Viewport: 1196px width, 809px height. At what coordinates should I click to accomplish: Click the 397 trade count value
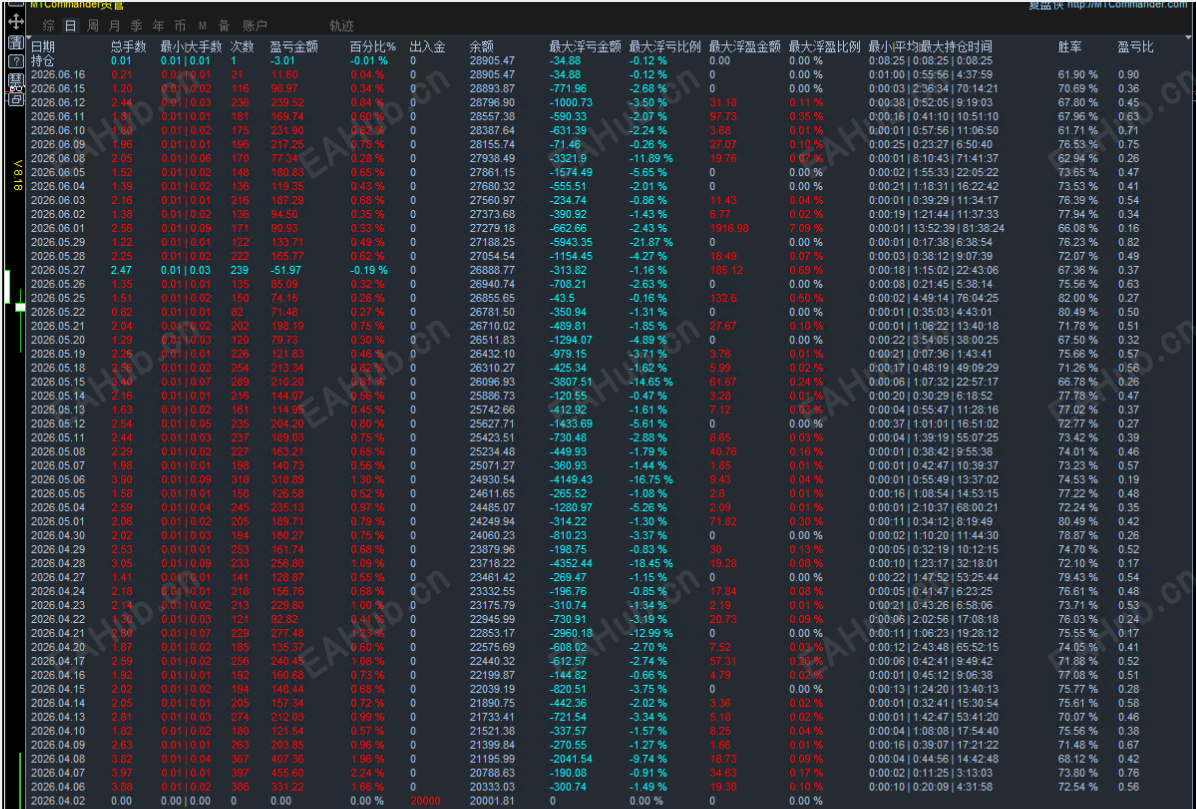tap(240, 772)
